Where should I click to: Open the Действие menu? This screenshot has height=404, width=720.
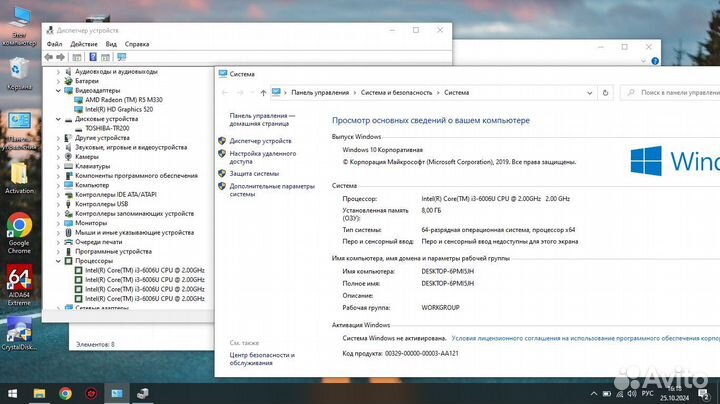point(84,44)
